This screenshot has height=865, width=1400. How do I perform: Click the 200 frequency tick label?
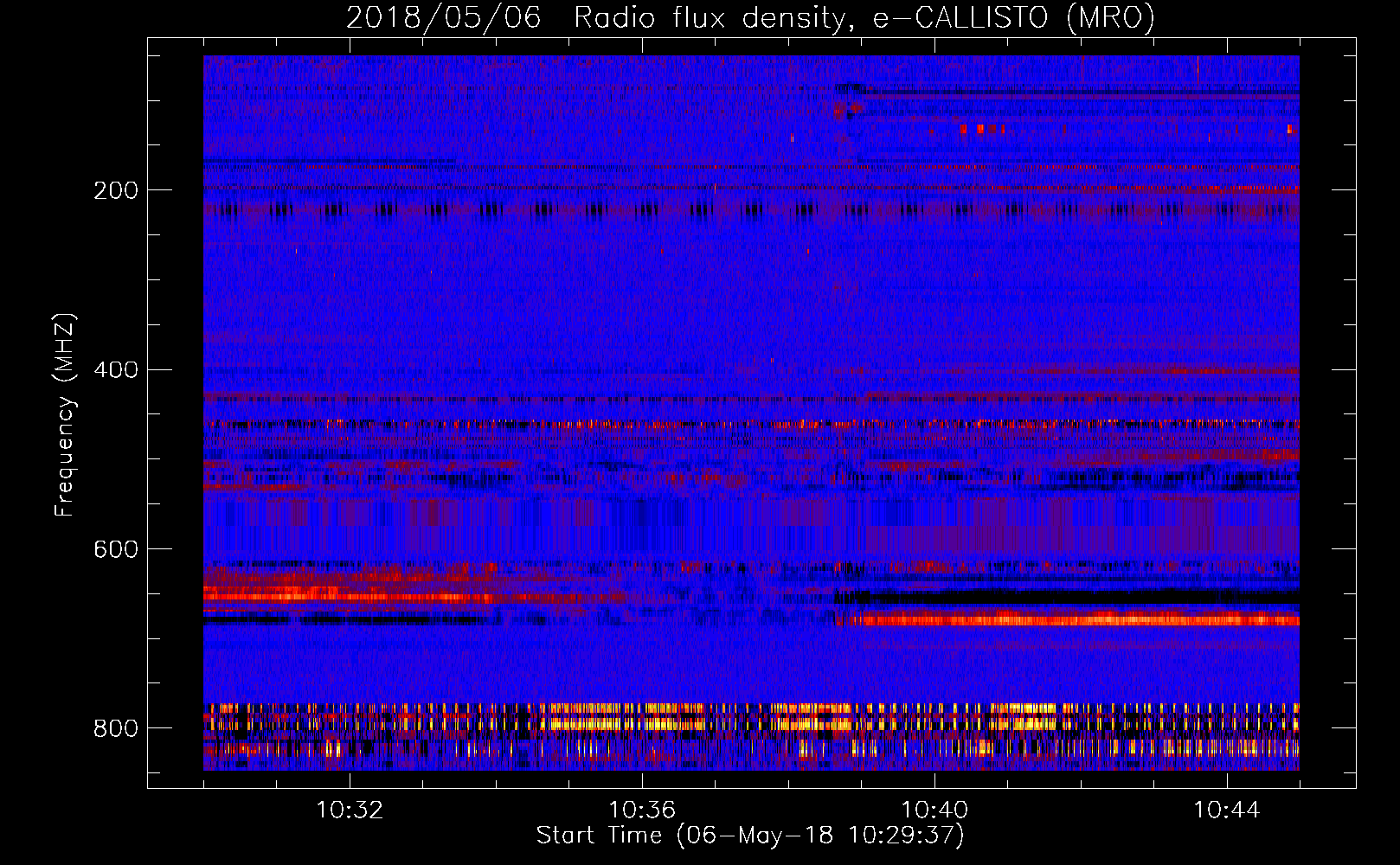[116, 190]
